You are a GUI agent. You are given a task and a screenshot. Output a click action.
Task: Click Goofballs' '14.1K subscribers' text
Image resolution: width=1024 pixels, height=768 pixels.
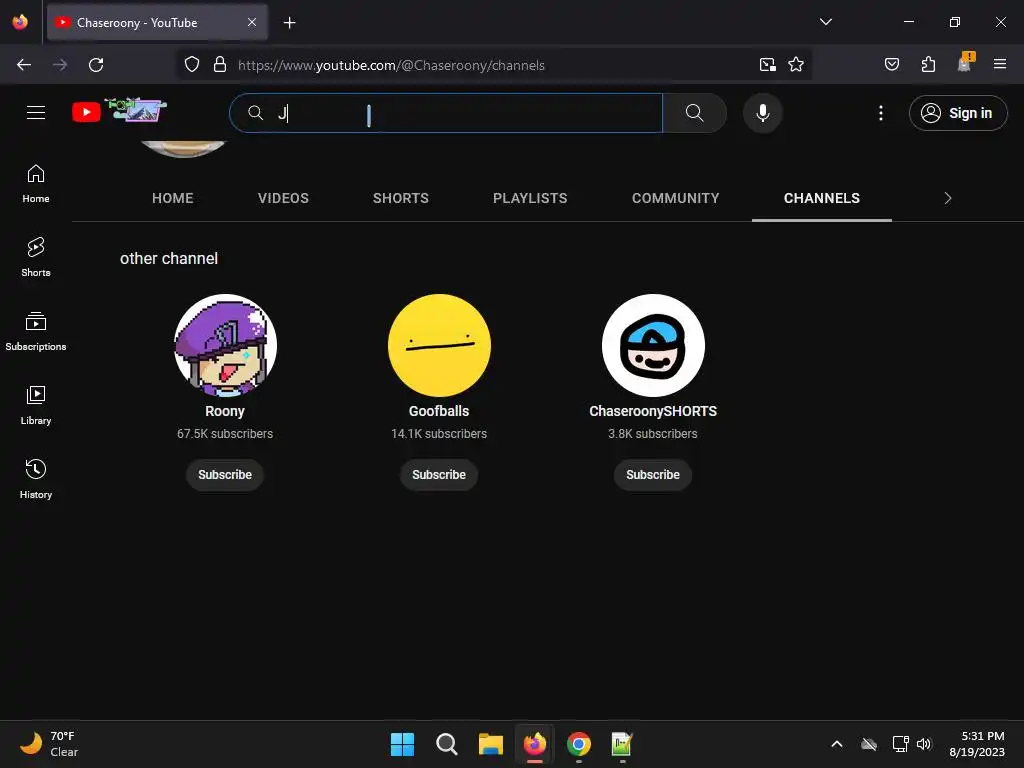tap(439, 434)
